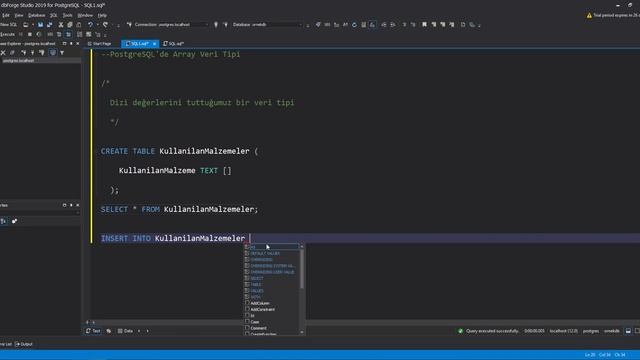Switch to the Data view button
Screen dimensions: 640x360
[x=125, y=331]
